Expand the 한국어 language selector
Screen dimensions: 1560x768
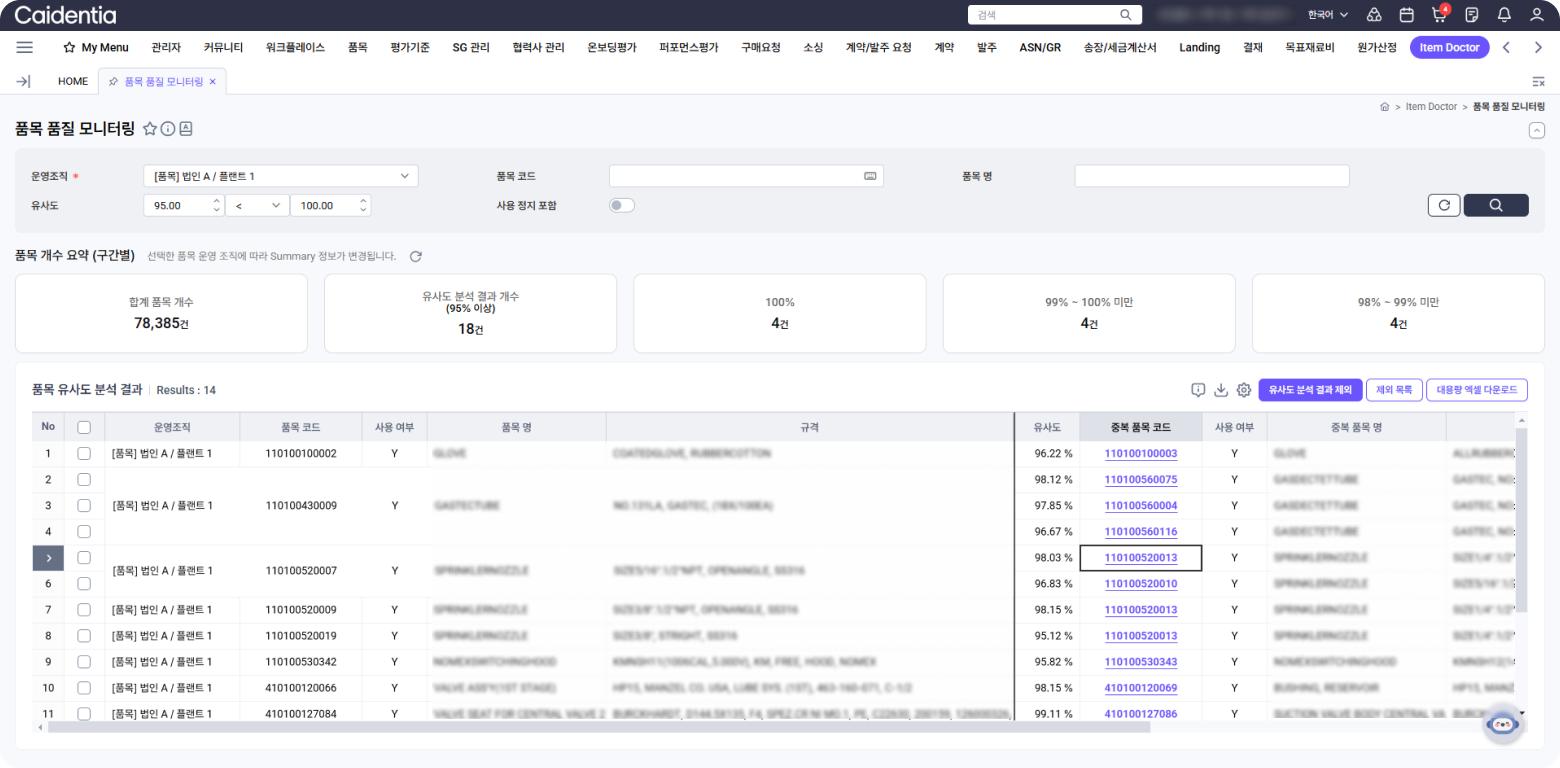point(1328,15)
